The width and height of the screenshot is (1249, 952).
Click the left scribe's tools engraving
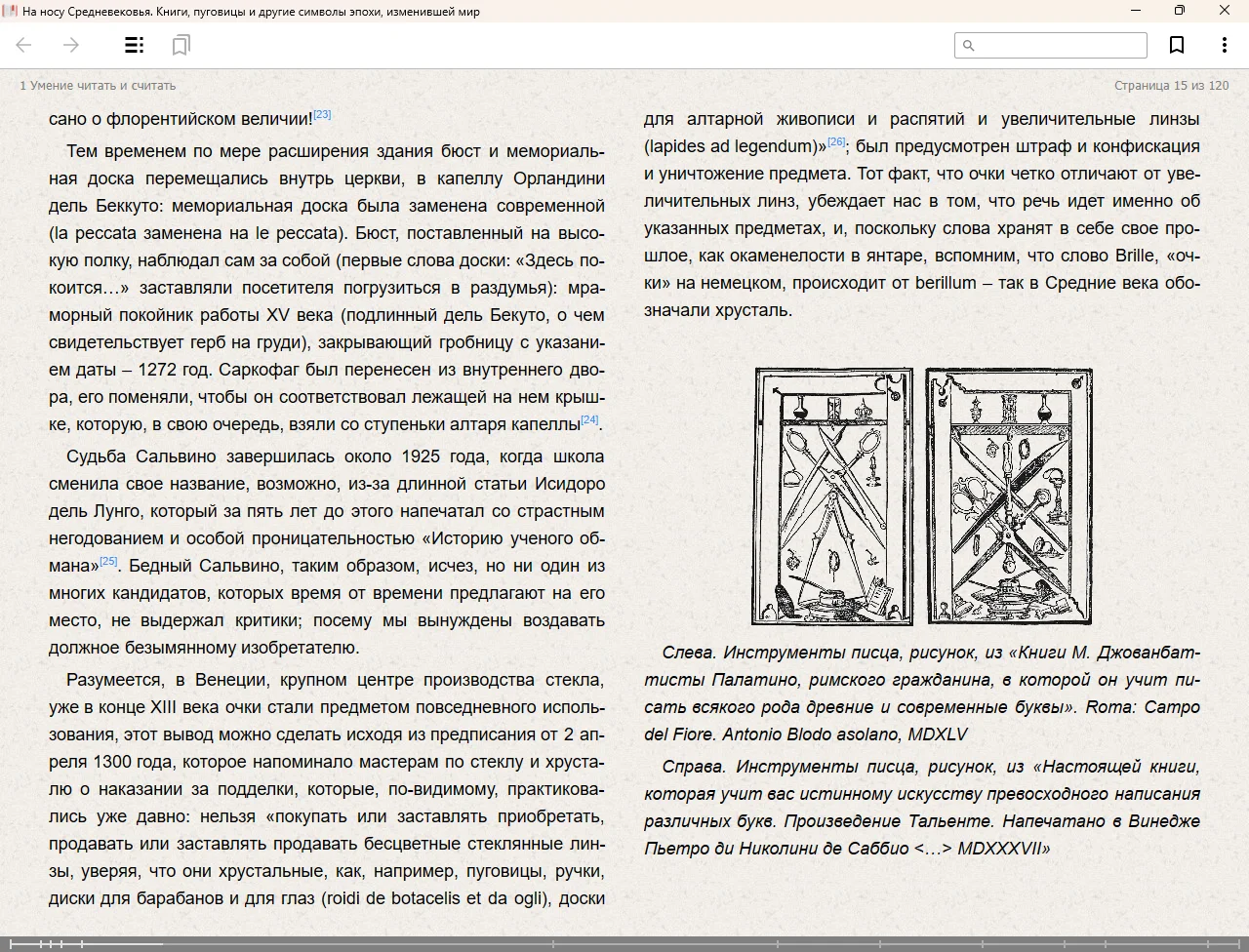tap(832, 496)
